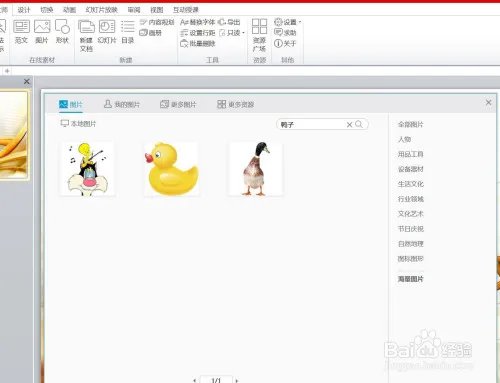Choose the 行业领域 category
This screenshot has width=500, height=383.
[x=411, y=199]
